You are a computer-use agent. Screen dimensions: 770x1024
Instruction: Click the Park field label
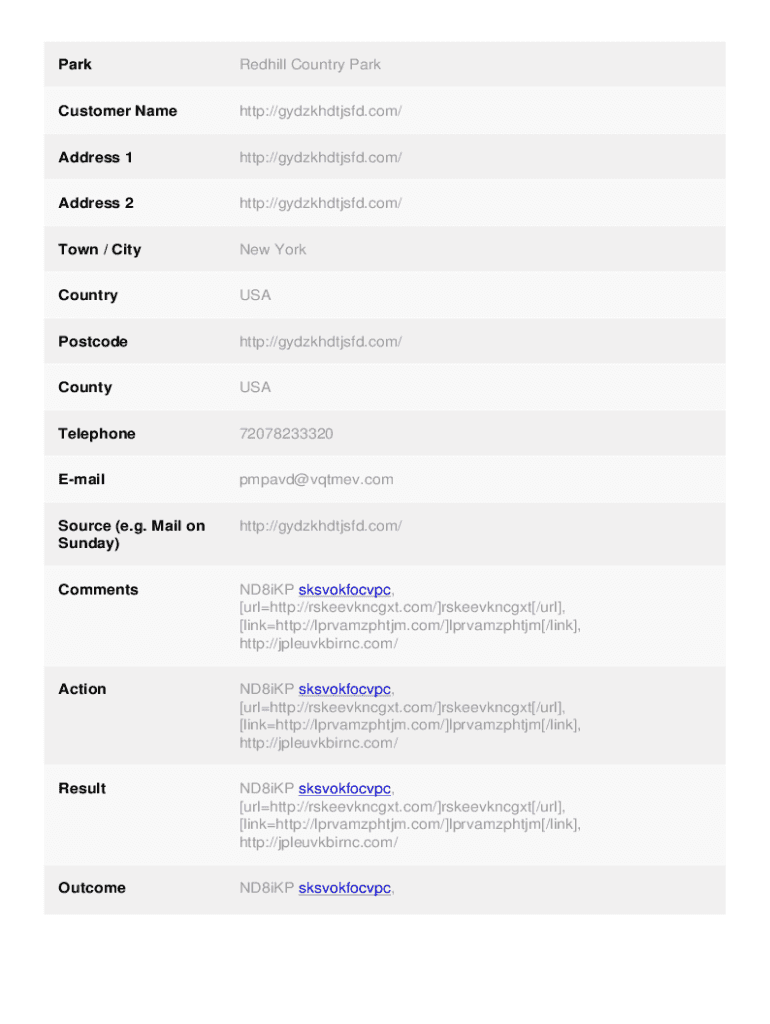tap(75, 65)
